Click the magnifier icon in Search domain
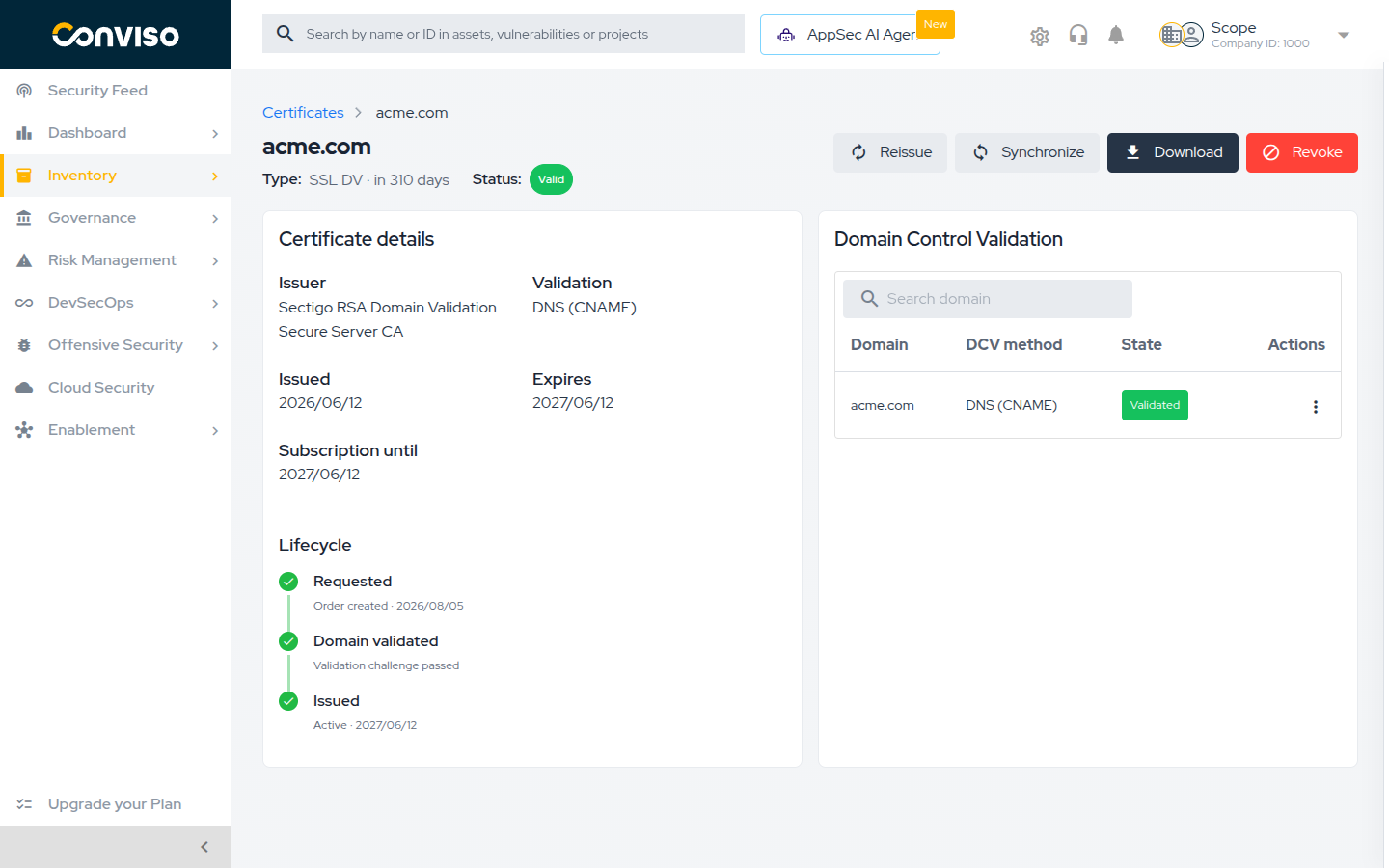1389x868 pixels. [x=869, y=299]
